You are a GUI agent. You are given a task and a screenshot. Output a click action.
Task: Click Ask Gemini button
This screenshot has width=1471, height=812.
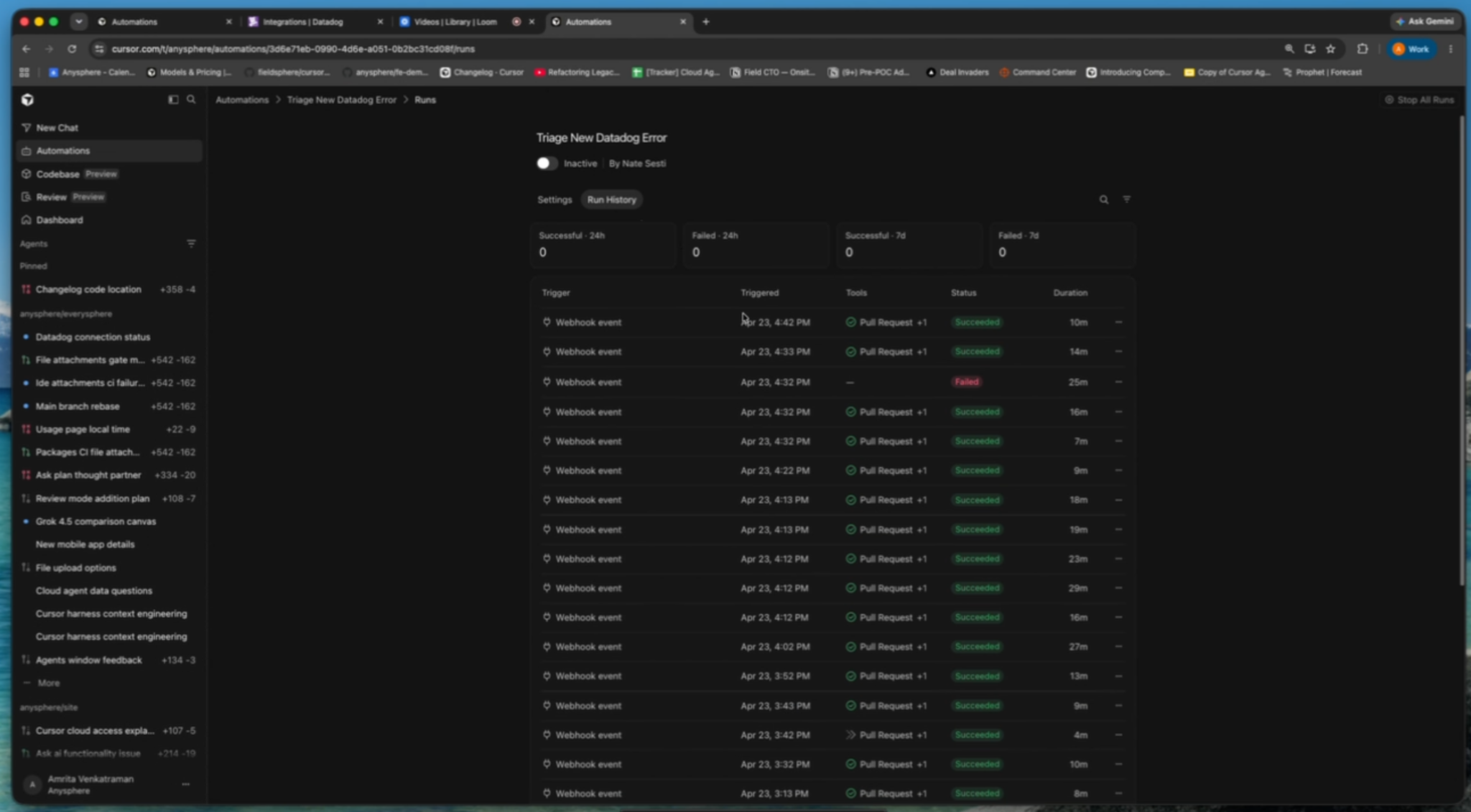tap(1424, 22)
